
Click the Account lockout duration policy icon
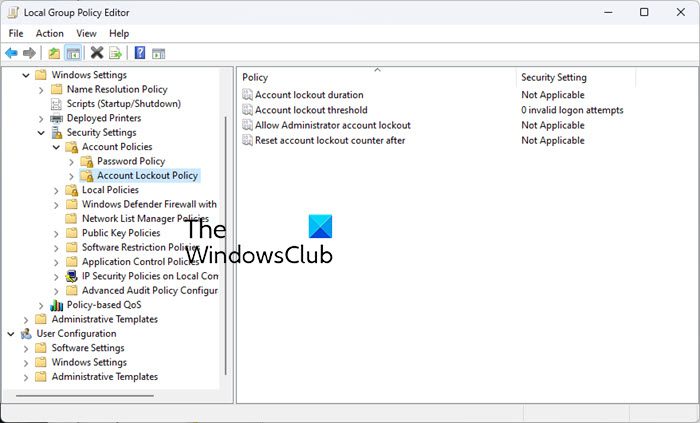247,95
